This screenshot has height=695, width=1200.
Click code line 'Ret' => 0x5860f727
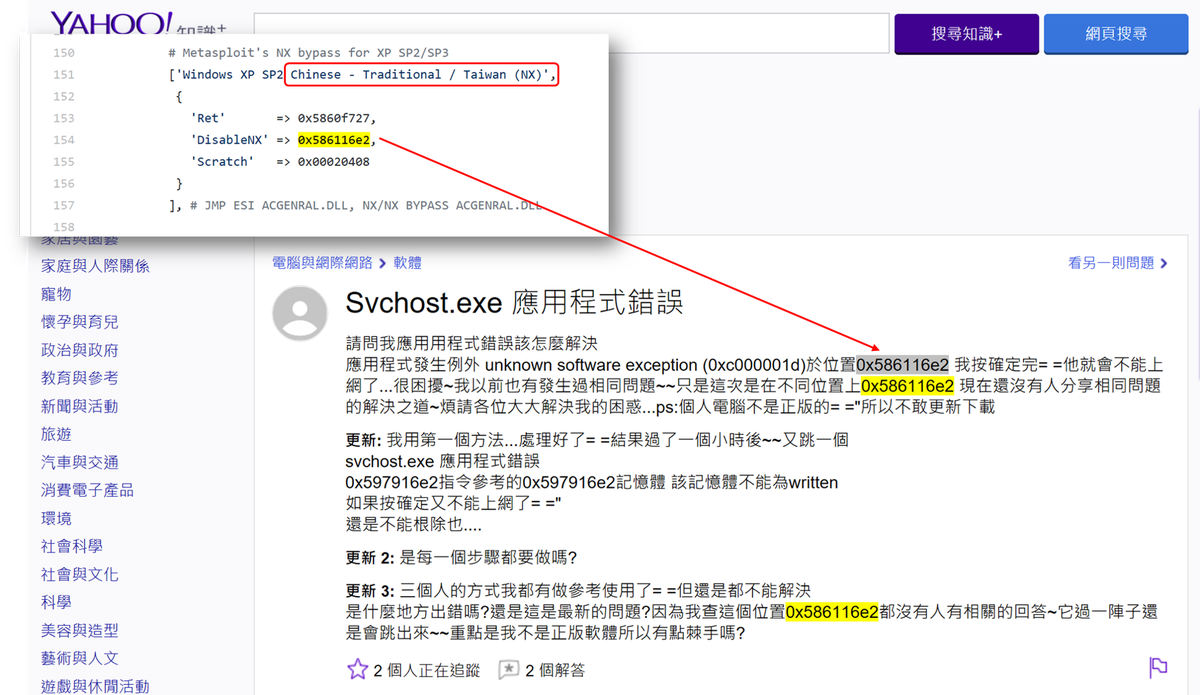[x=282, y=118]
